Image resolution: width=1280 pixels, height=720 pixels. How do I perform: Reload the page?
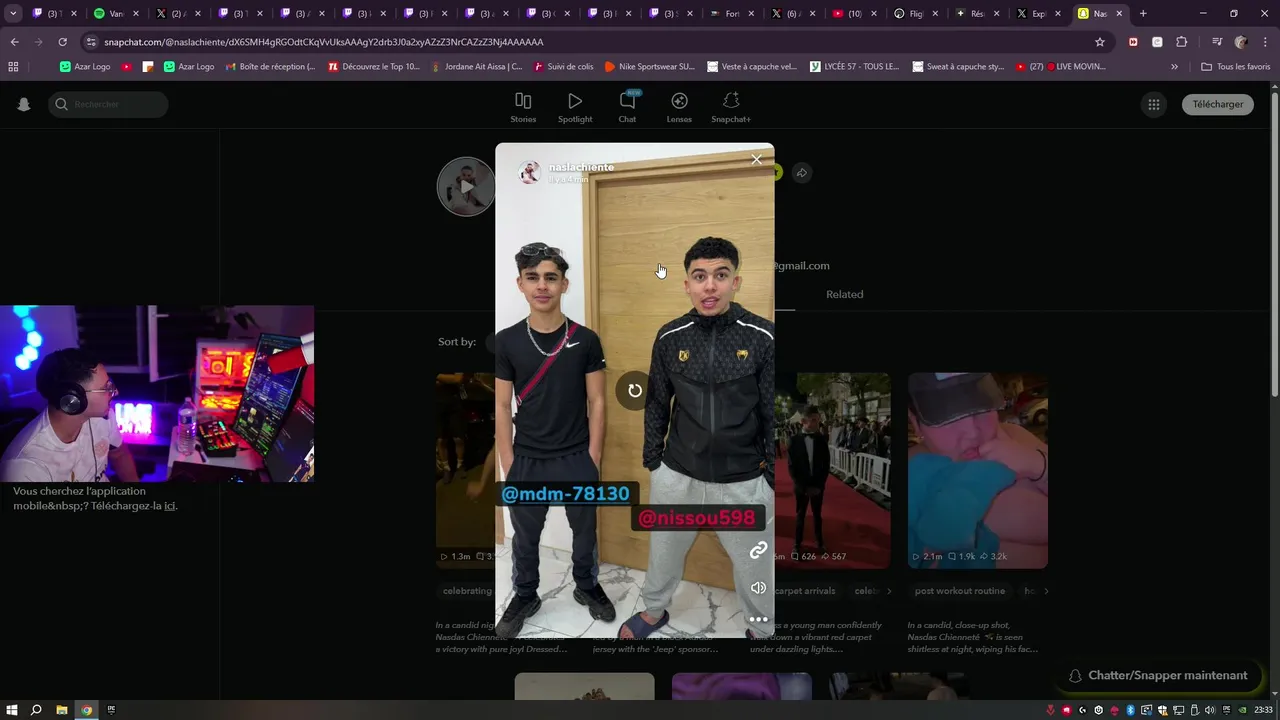(62, 42)
